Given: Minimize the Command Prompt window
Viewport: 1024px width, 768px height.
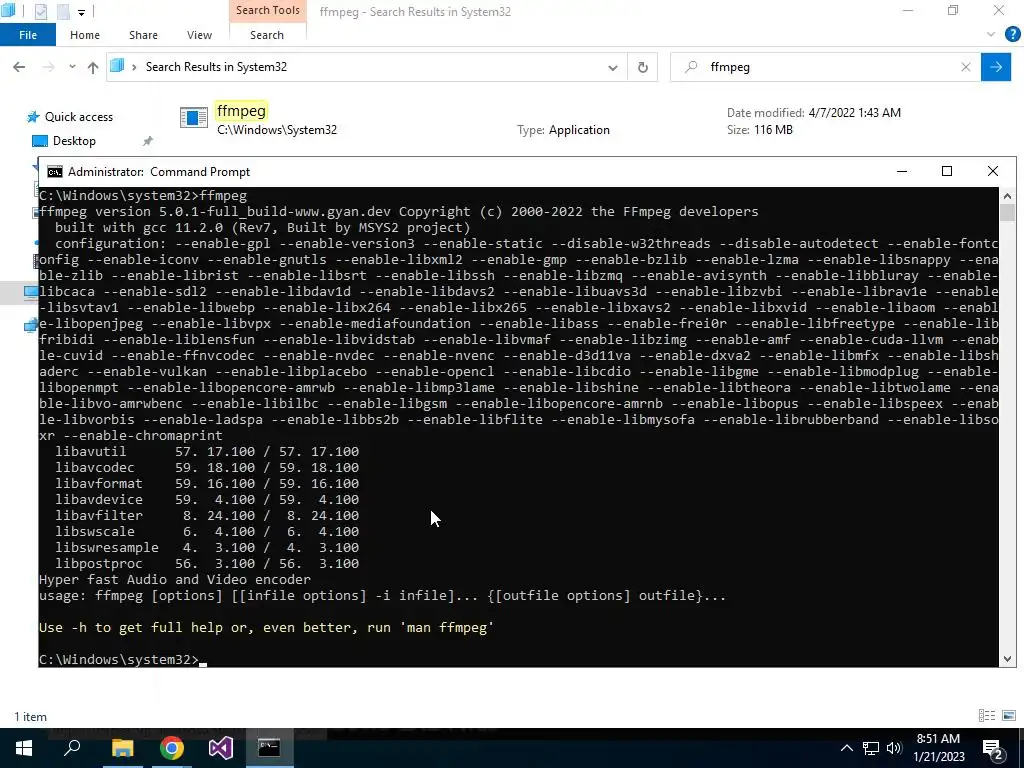Looking at the screenshot, I should (x=902, y=171).
